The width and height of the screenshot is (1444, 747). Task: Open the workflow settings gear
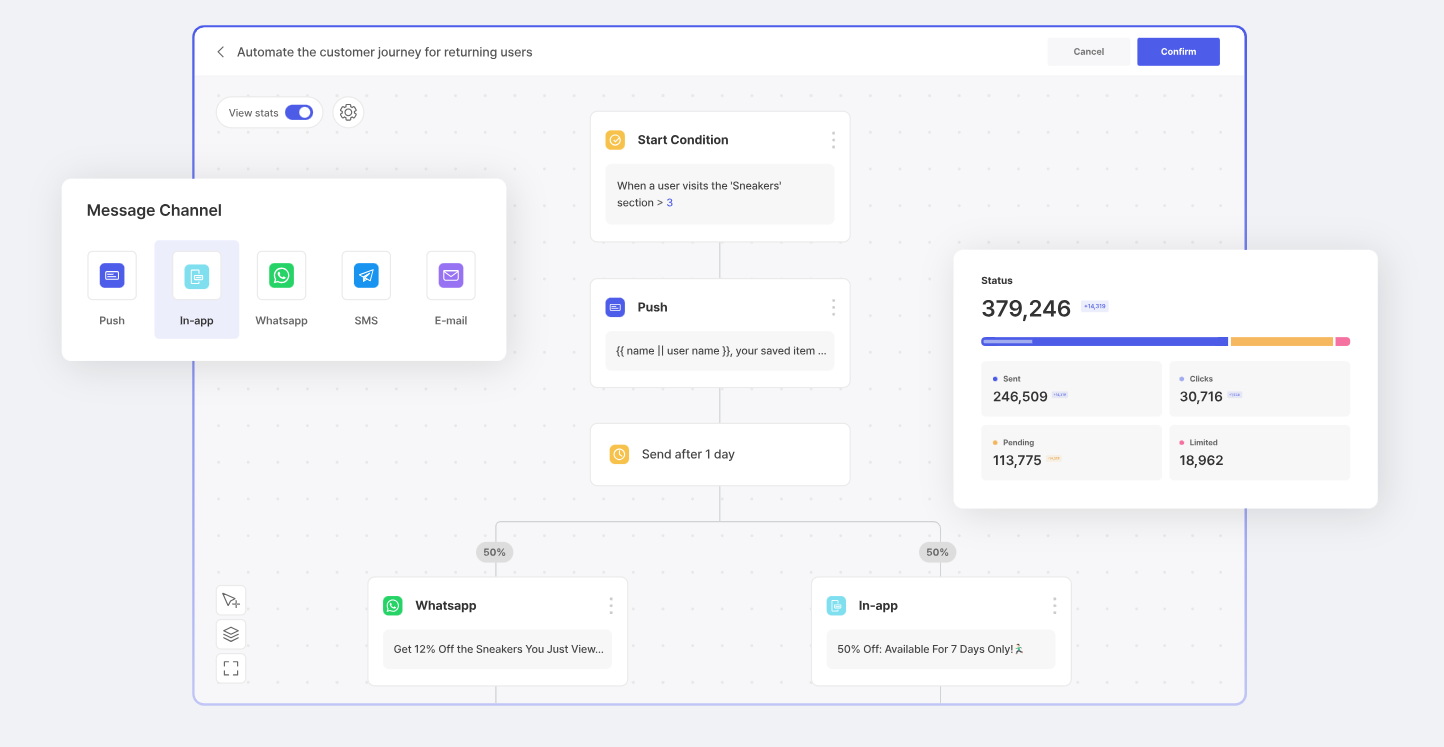tap(348, 112)
